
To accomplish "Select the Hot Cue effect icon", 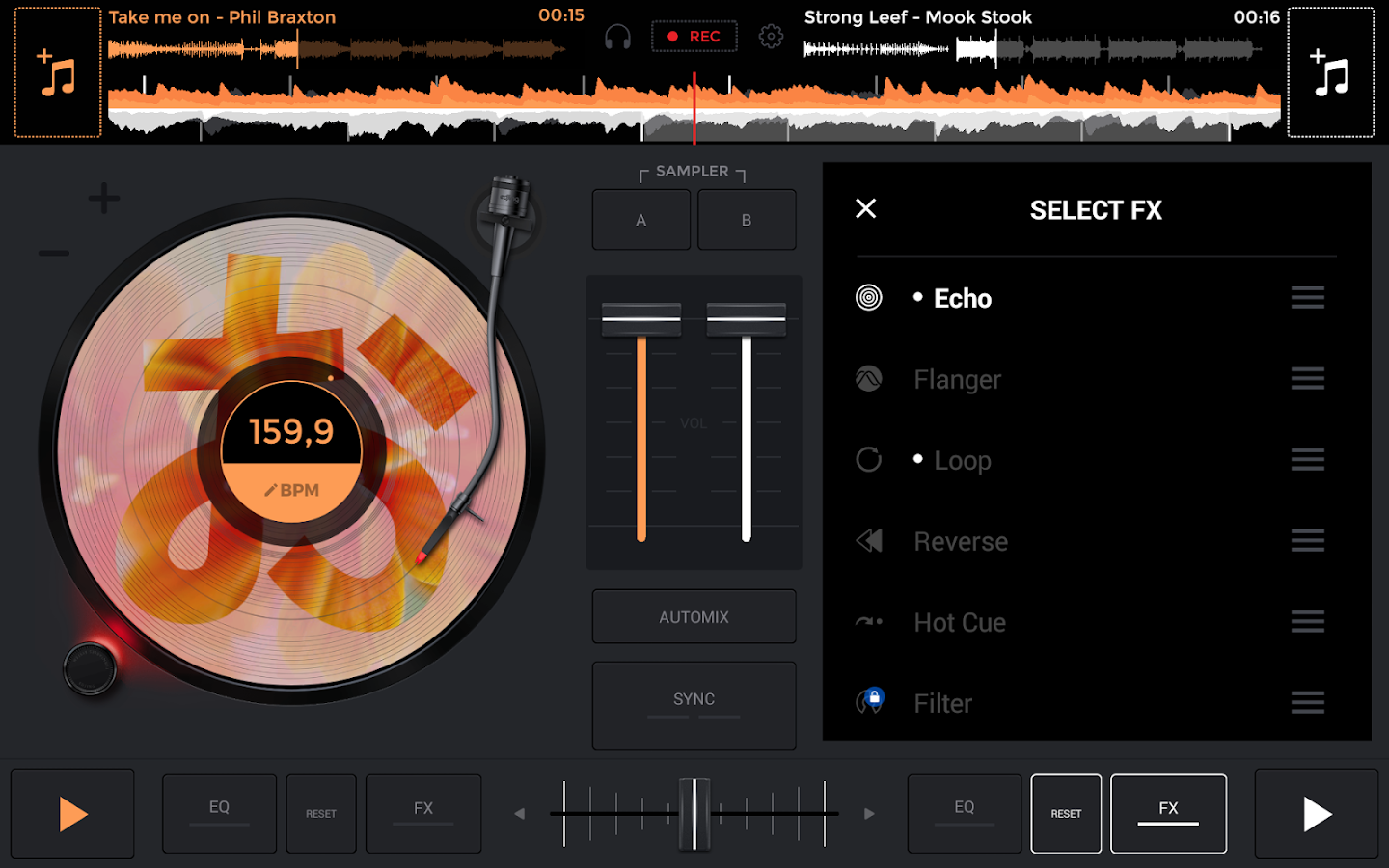I will [869, 622].
